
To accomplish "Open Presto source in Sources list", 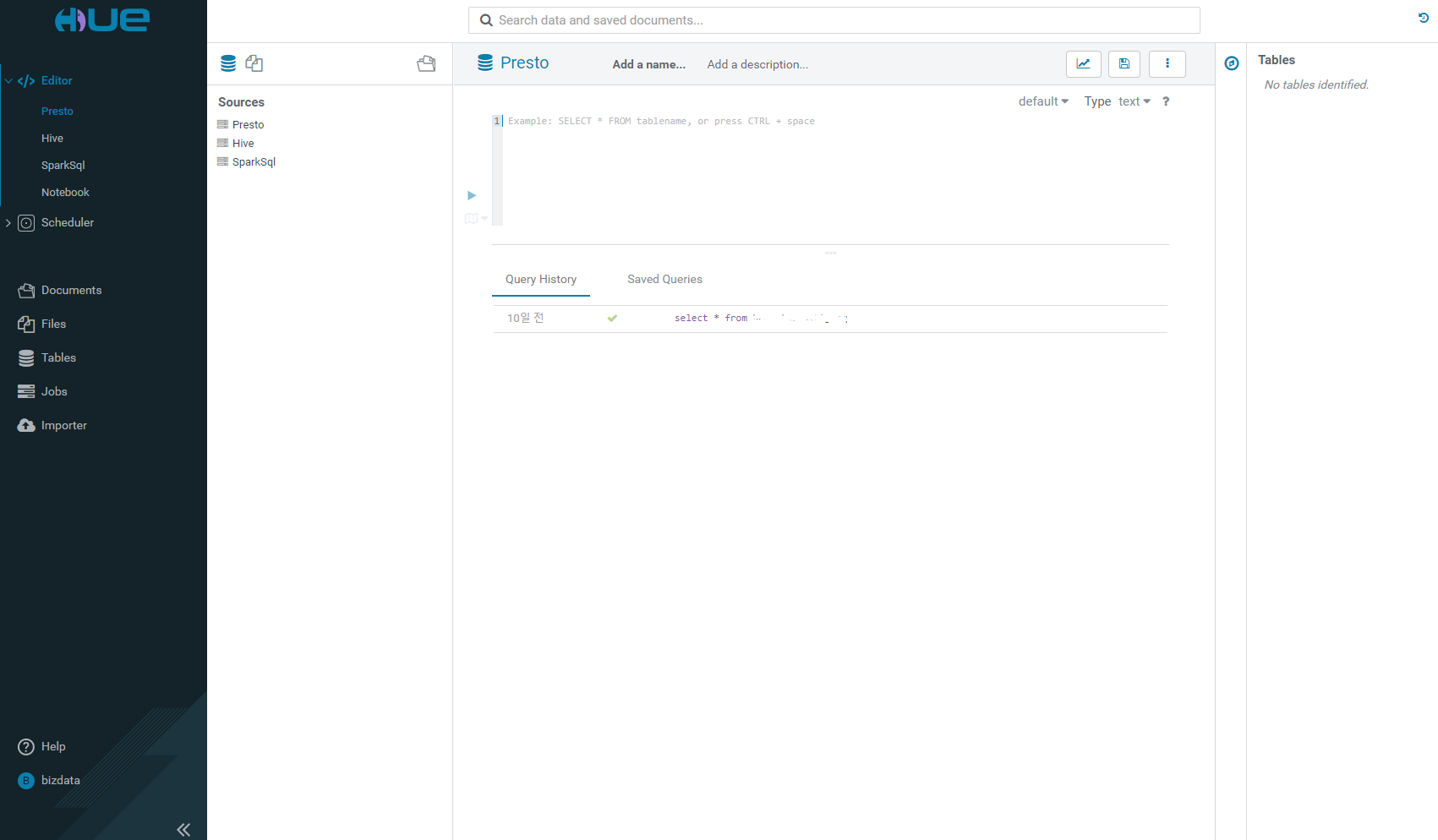I will [249, 124].
